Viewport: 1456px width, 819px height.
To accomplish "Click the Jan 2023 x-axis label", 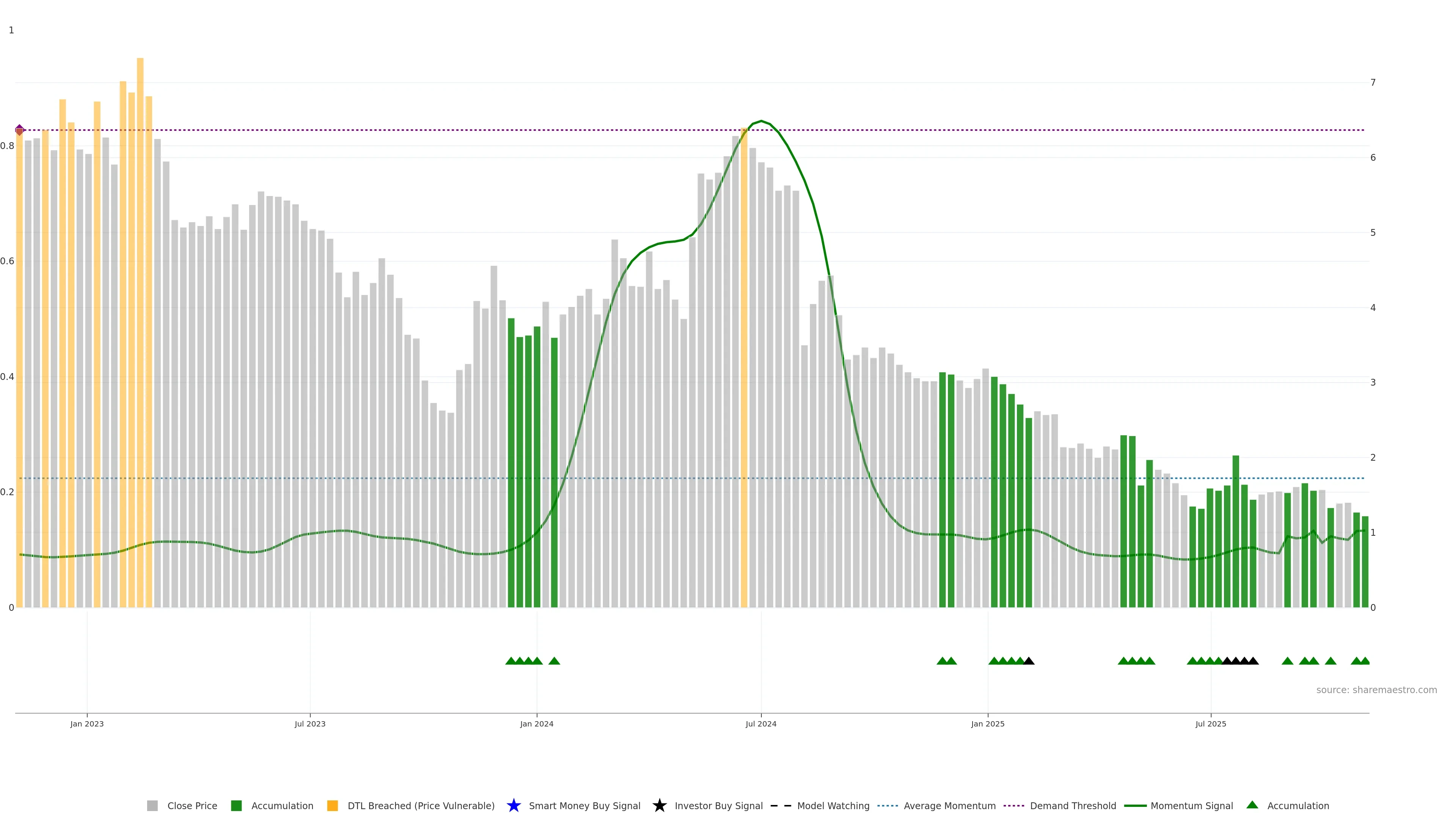I will pos(87,723).
